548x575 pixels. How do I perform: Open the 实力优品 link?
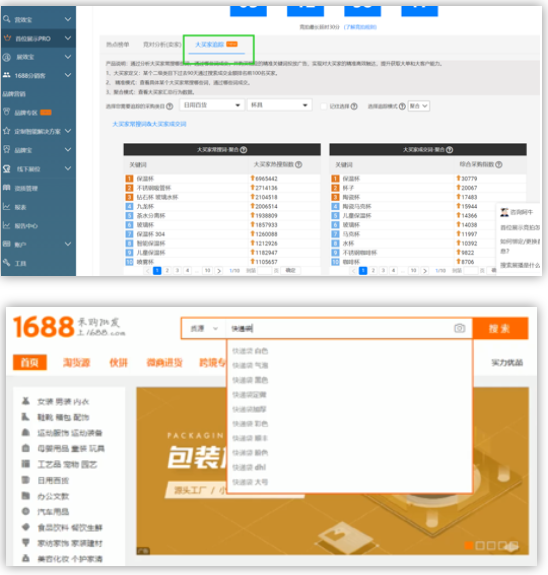(507, 363)
